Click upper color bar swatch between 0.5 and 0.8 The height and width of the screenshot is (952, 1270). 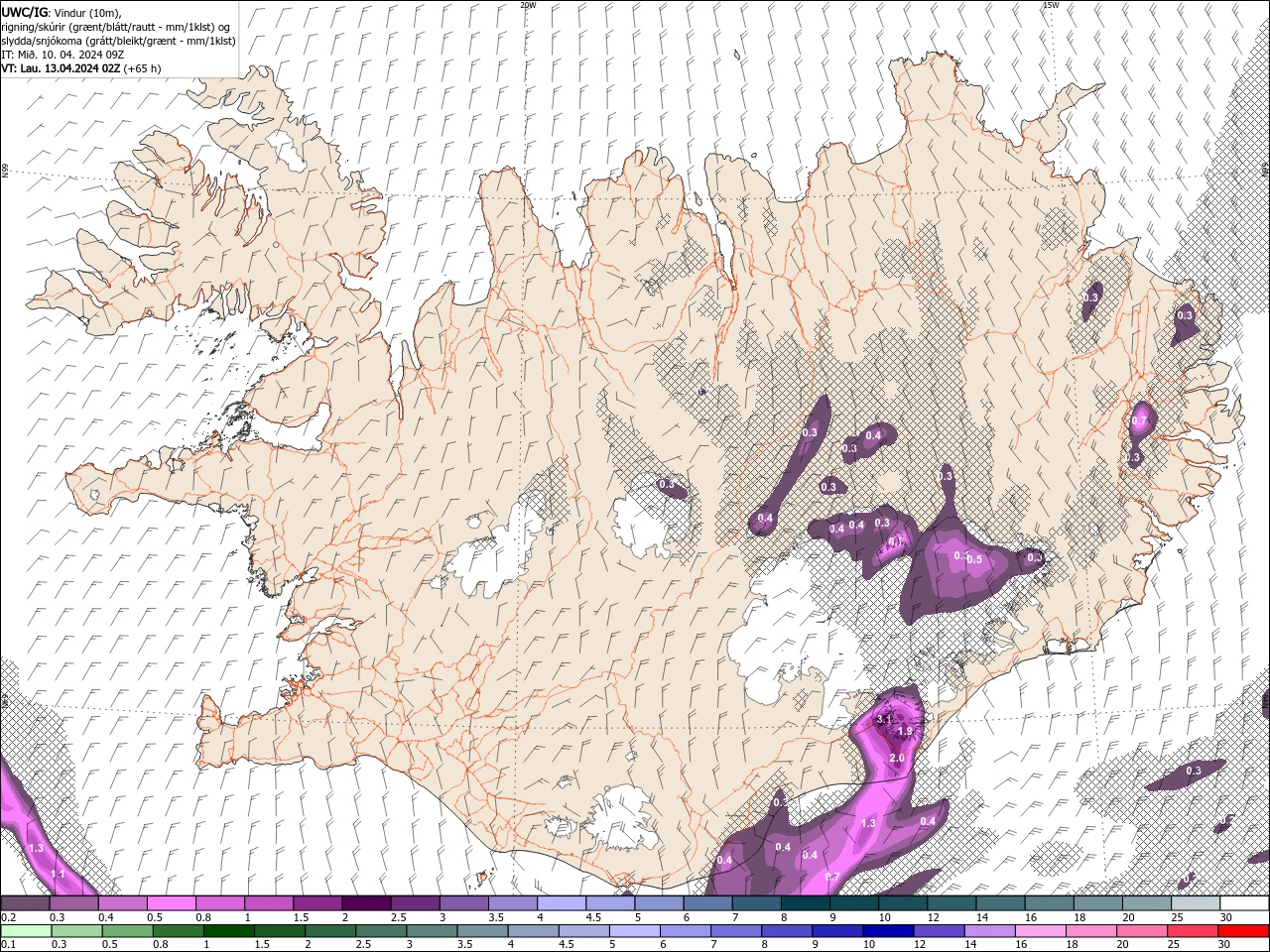pos(172,903)
